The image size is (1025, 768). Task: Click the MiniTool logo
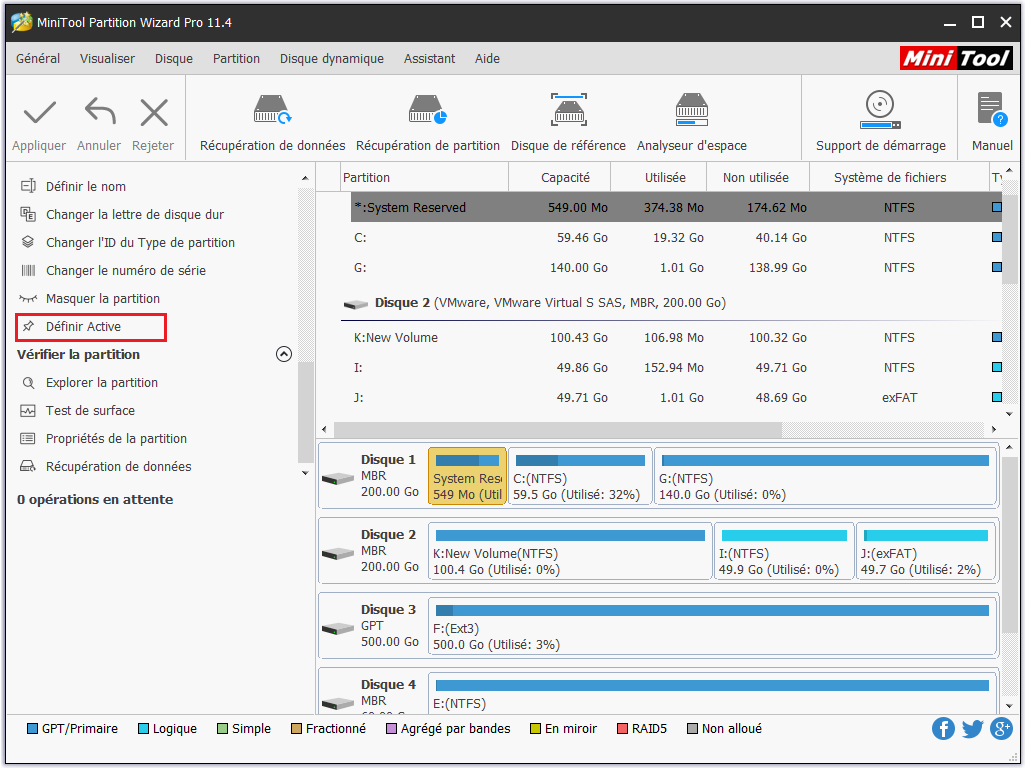coord(956,59)
